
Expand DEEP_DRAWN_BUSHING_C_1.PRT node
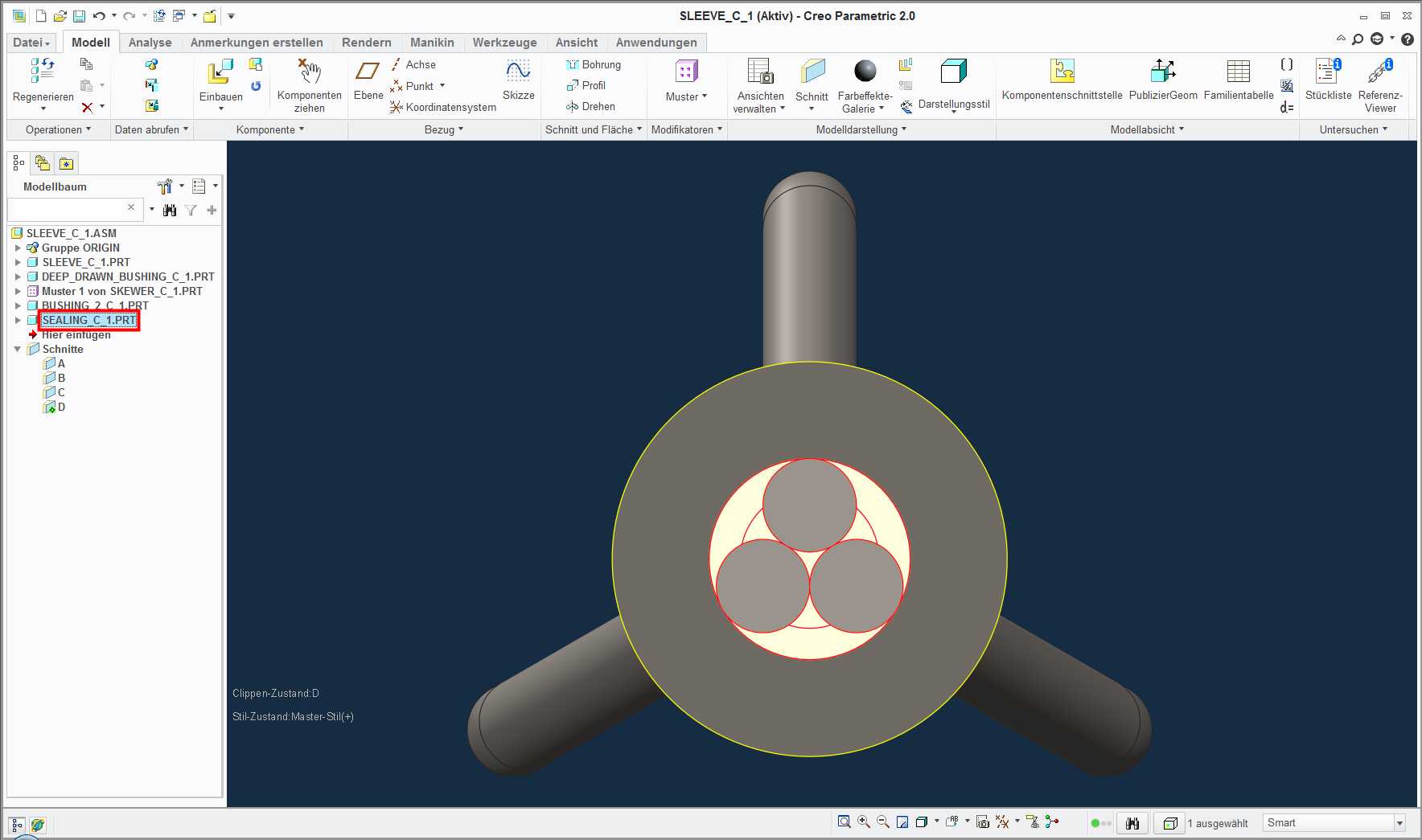(18, 277)
